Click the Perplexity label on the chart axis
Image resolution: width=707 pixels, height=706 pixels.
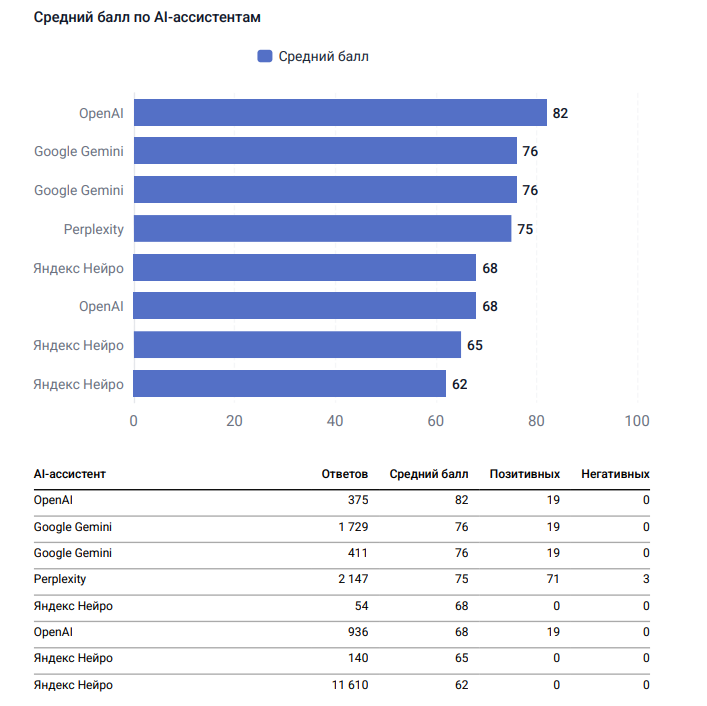94,229
